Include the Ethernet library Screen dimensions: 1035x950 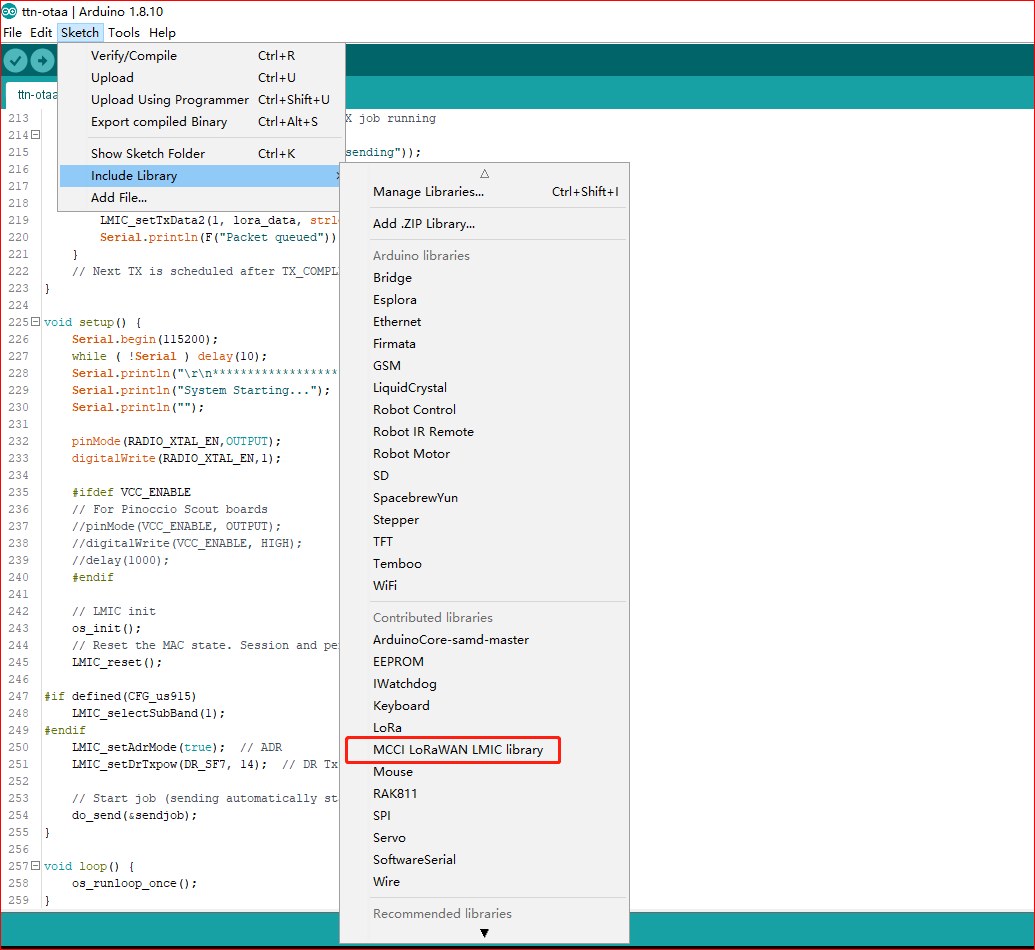pos(484,322)
